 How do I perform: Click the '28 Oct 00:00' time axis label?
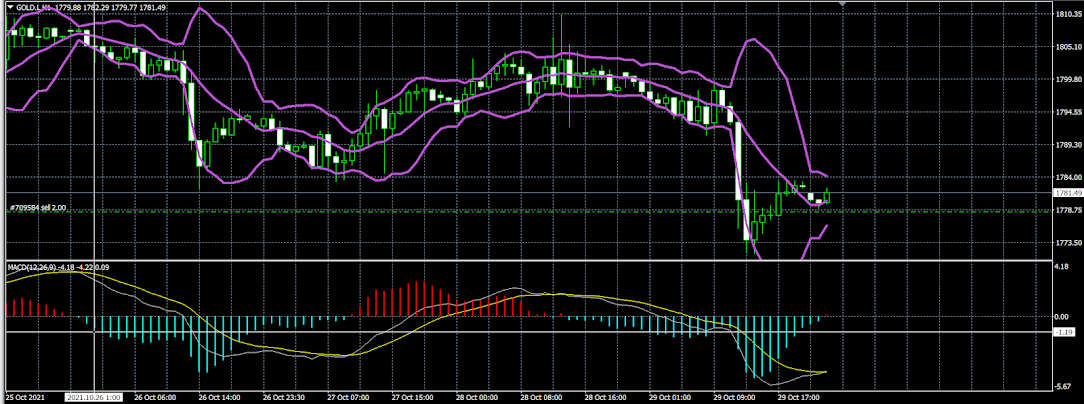coord(478,398)
